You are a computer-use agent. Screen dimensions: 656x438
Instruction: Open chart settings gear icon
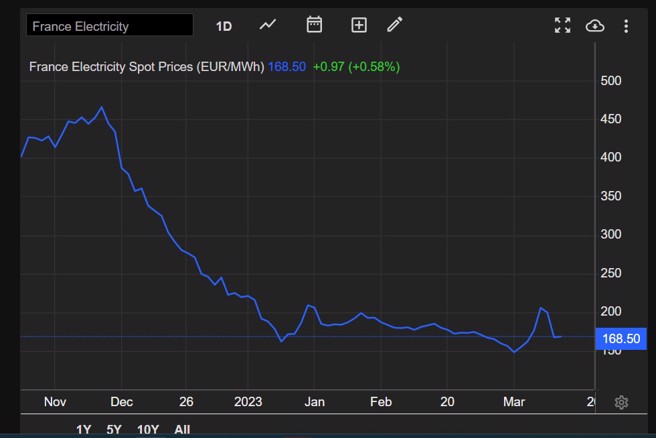[621, 402]
